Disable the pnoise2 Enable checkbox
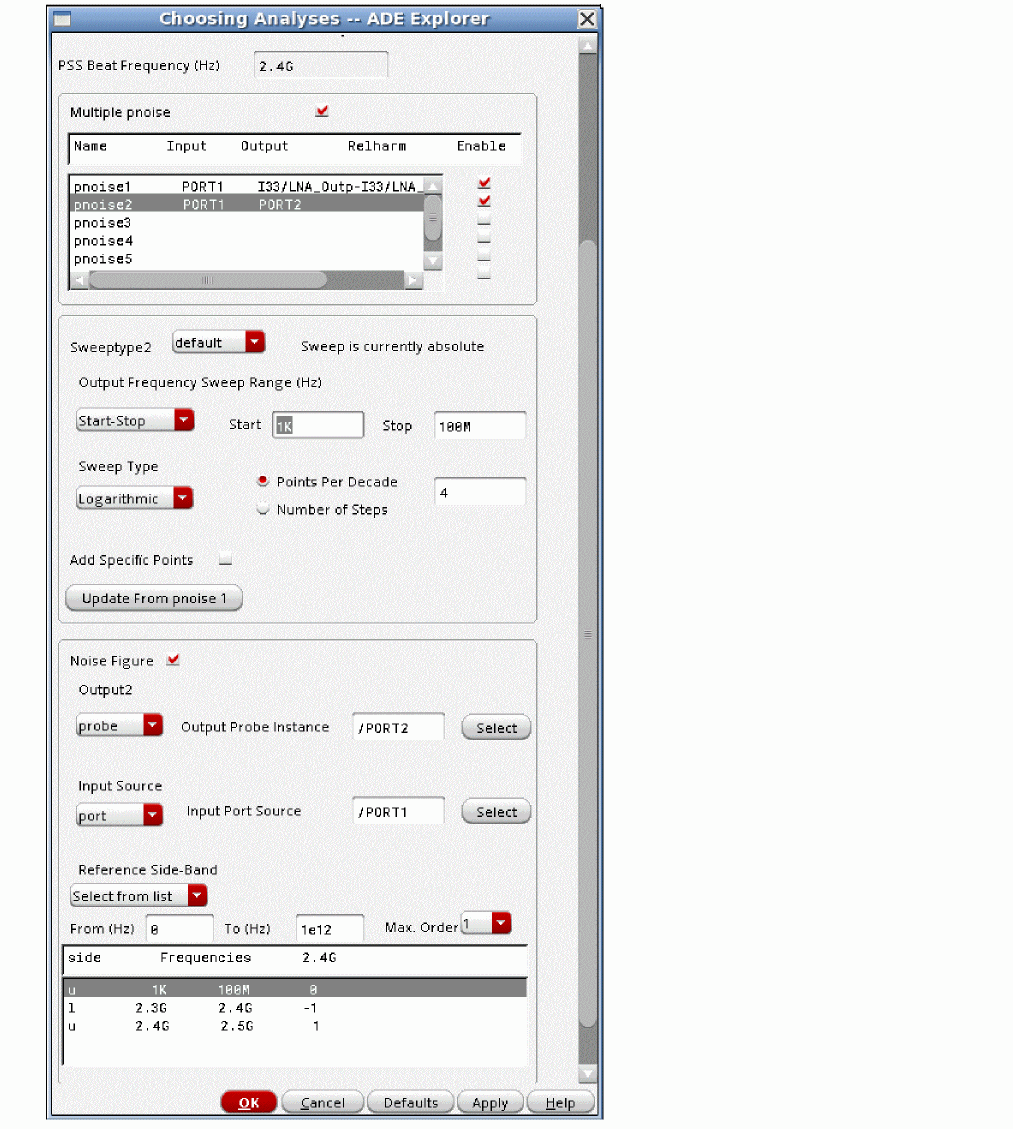 484,201
